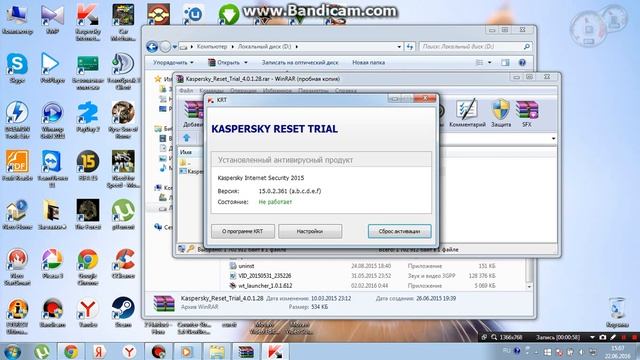640x360 pixels.
Task: Open WinRAR Избранное menu
Action: [277, 91]
